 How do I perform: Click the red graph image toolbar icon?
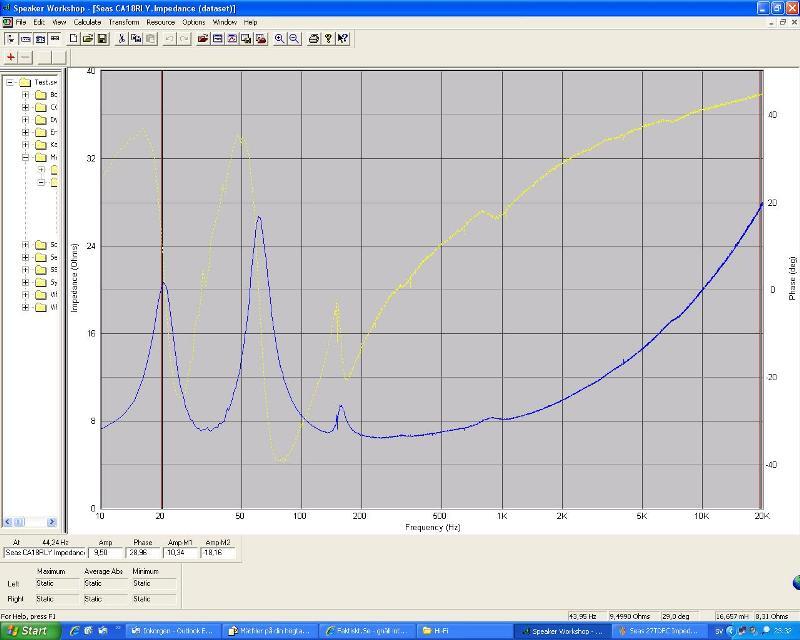pos(261,39)
